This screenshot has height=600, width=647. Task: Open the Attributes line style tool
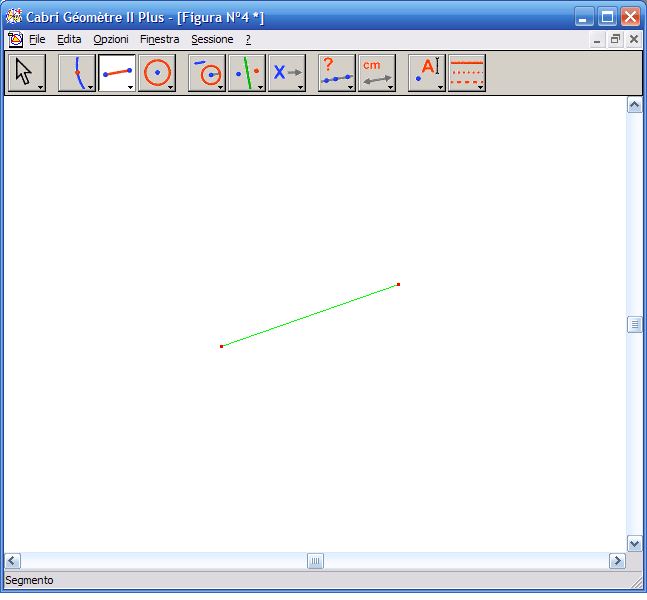467,73
